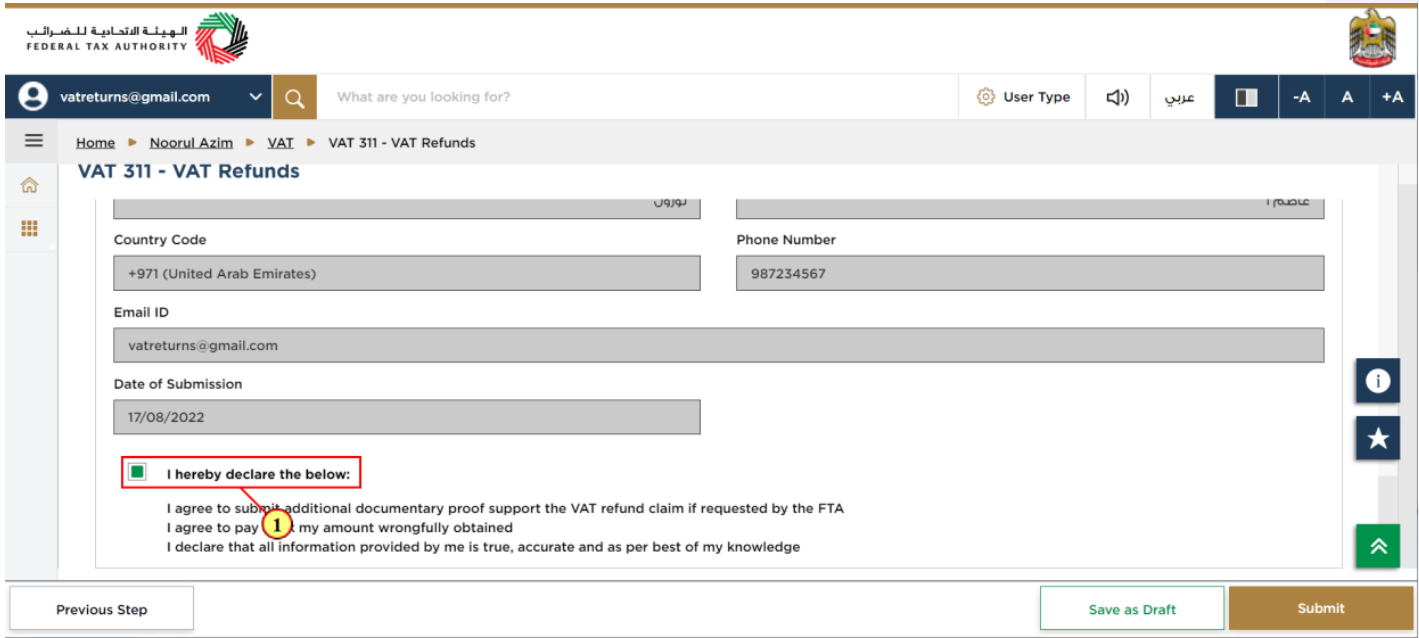The width and height of the screenshot is (1419, 638).
Task: Expand the vatreturns@gmail.com account dropdown
Action: coord(255,97)
